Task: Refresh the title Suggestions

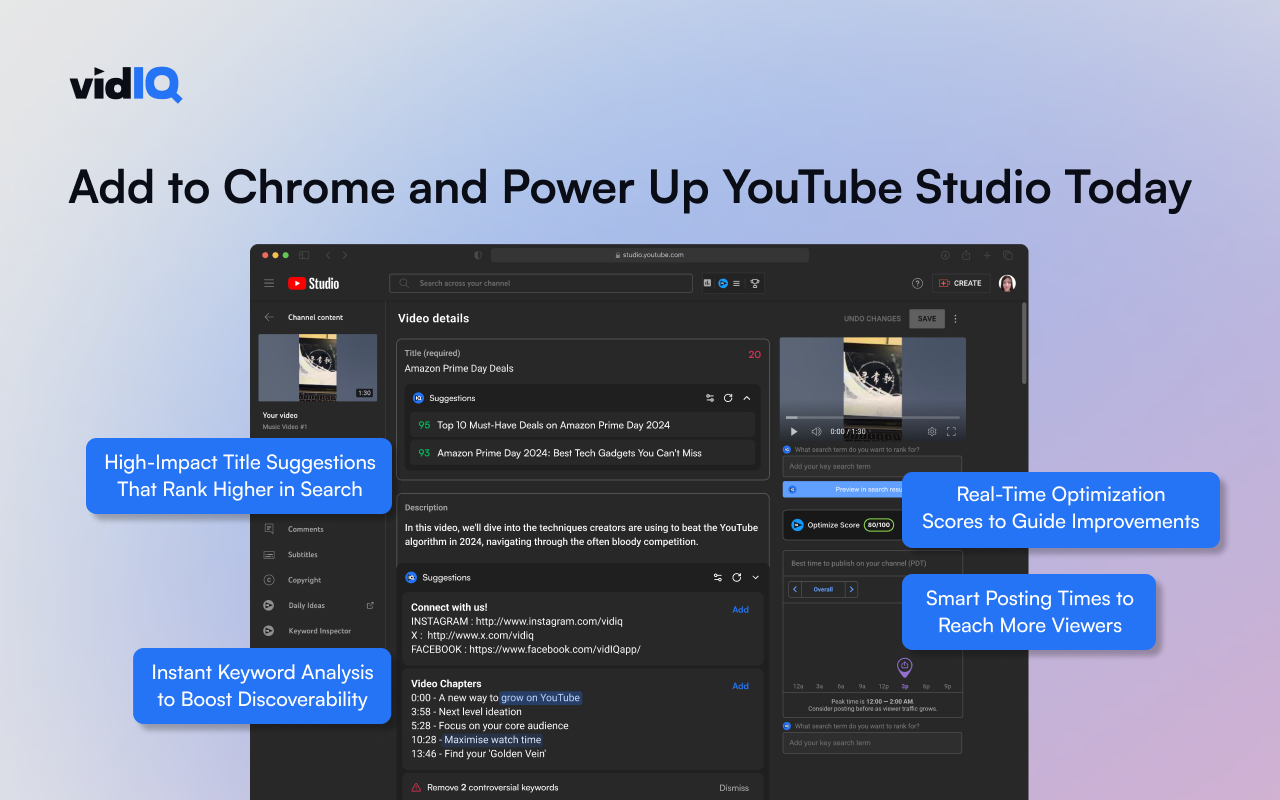Action: point(728,398)
